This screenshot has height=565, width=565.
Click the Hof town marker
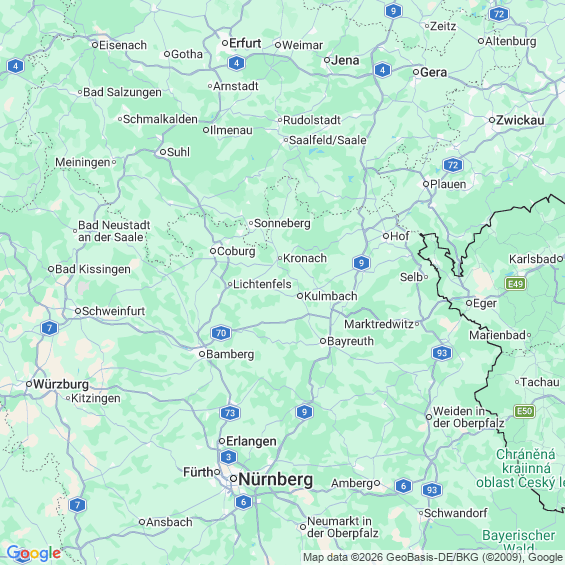[x=386, y=236]
